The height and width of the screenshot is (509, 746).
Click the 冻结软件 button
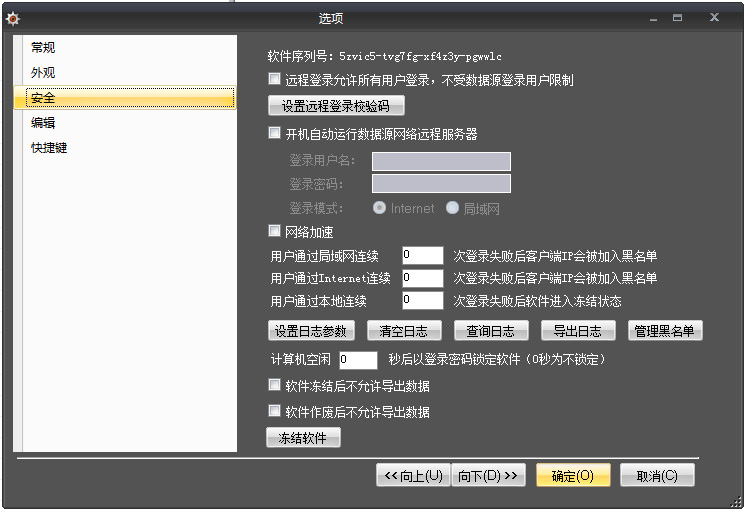tap(304, 438)
